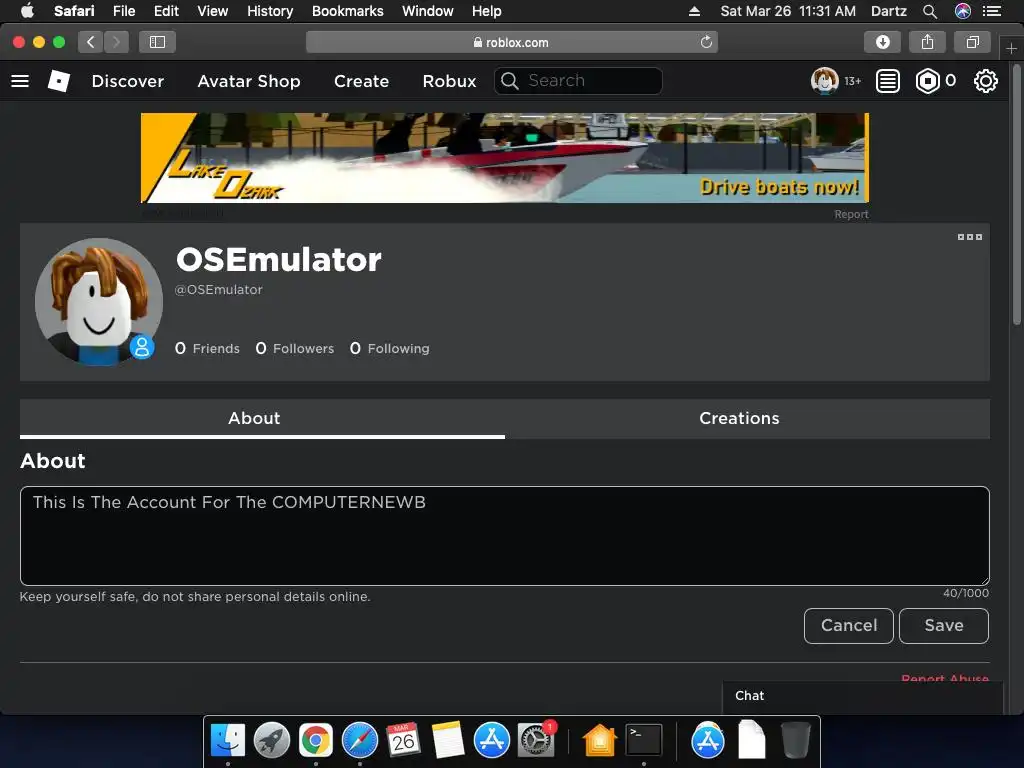Focus the Roblox Search field
Image resolution: width=1024 pixels, height=768 pixels.
[578, 81]
